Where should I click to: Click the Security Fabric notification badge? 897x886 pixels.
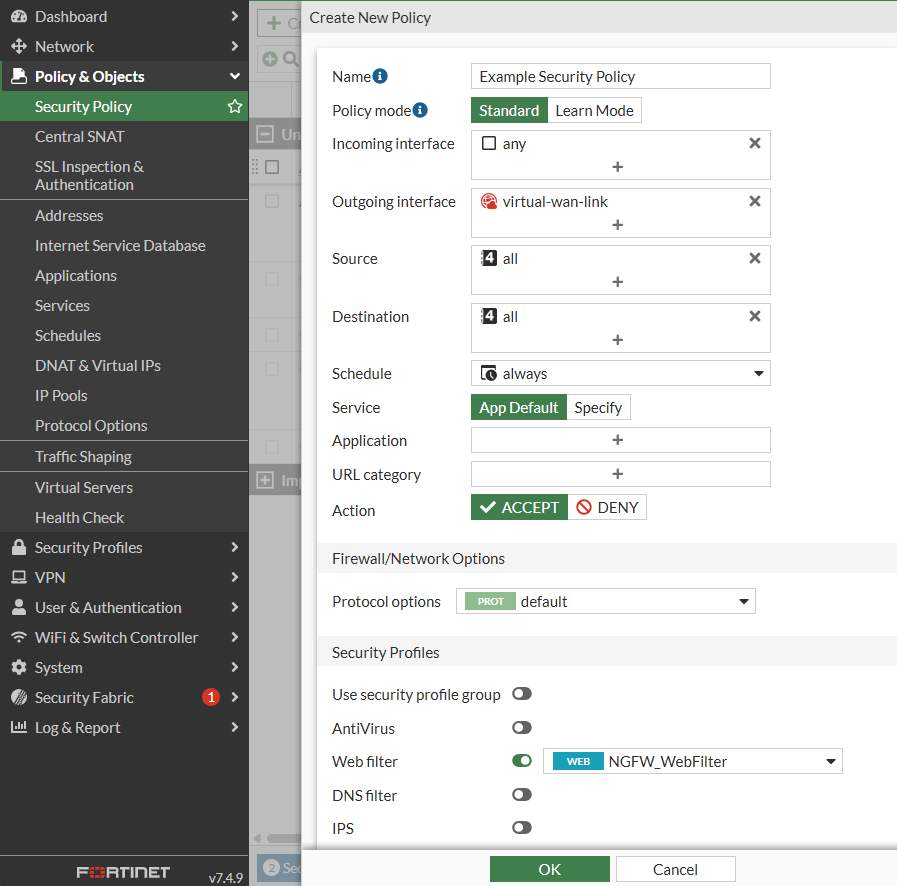tap(211, 697)
